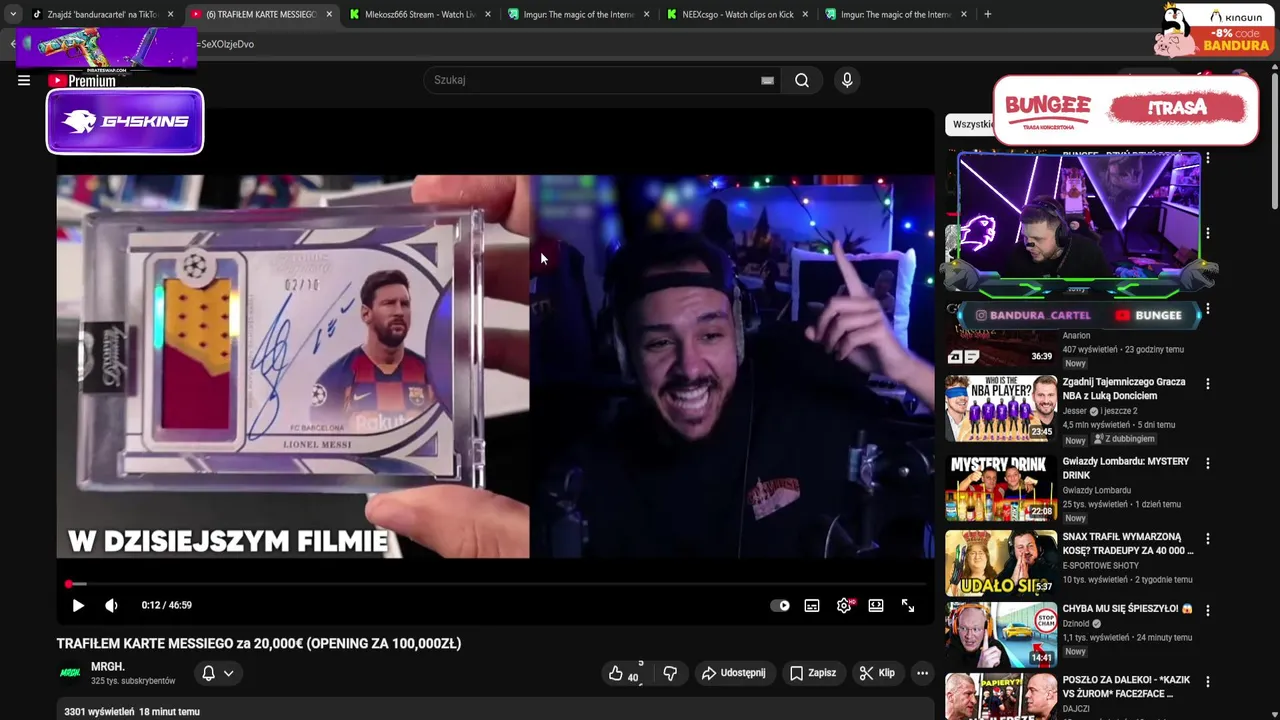This screenshot has height=720, width=1280.
Task: Click the G4SKINS overlay banner
Action: click(125, 122)
